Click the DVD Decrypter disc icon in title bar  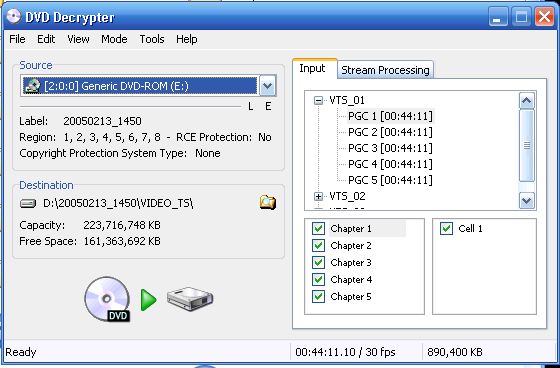click(x=14, y=16)
